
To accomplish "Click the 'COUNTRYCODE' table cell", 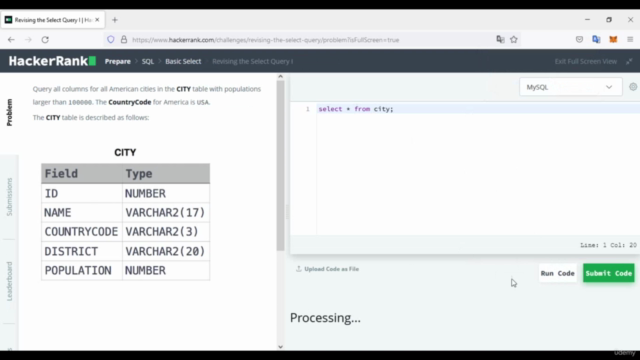I will tap(81, 232).
